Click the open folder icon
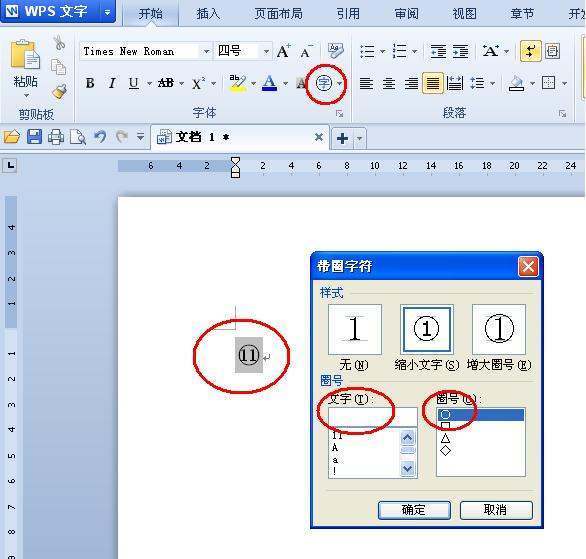The image size is (586, 559). coord(12,137)
